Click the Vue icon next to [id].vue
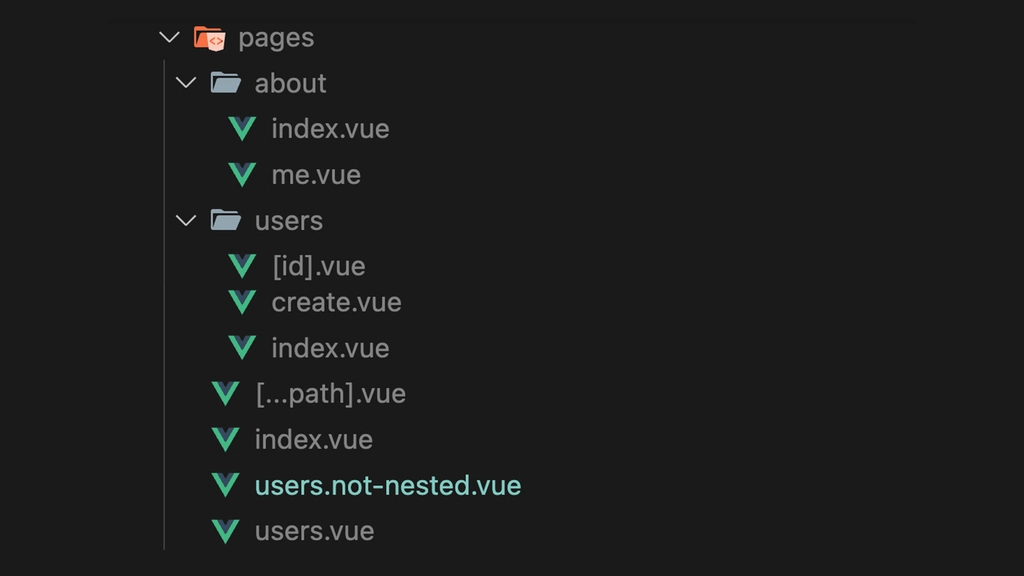 (x=240, y=265)
